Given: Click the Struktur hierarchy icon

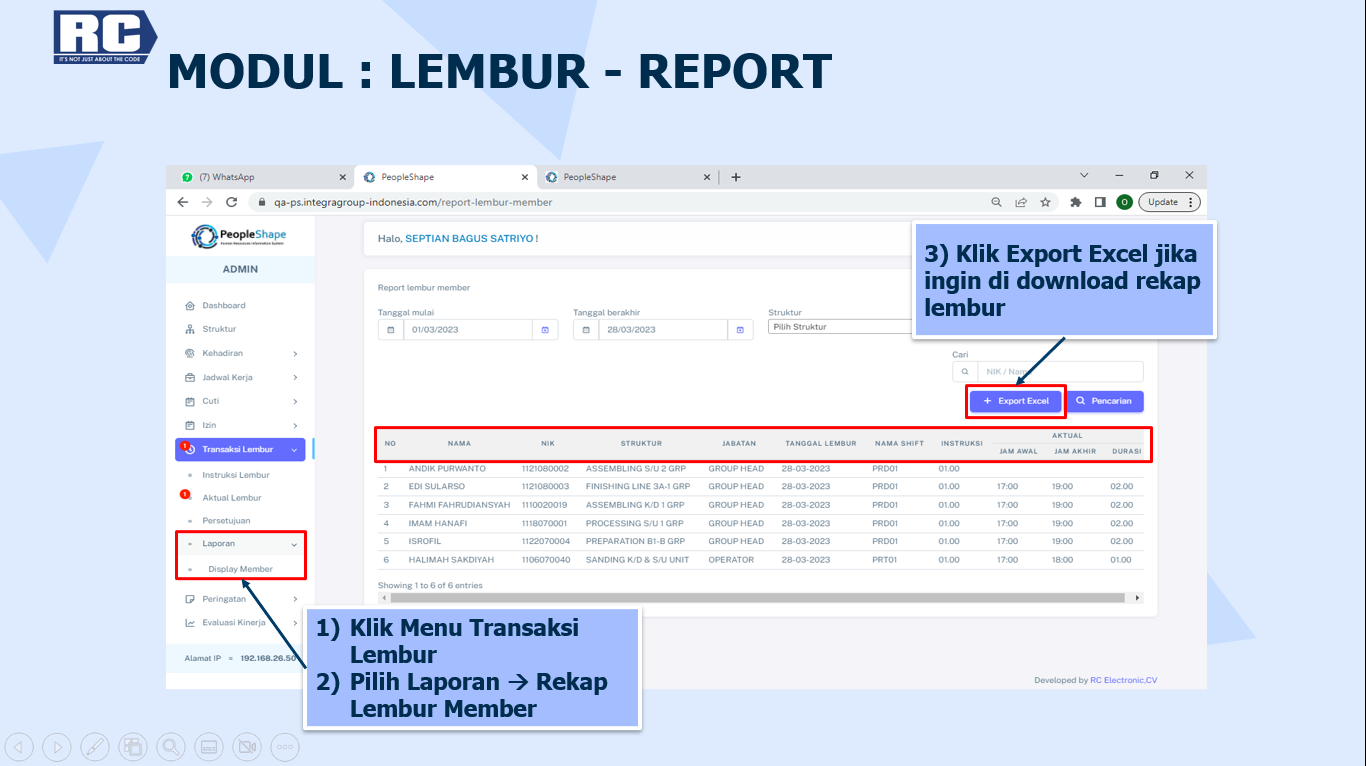Looking at the screenshot, I should tap(190, 330).
